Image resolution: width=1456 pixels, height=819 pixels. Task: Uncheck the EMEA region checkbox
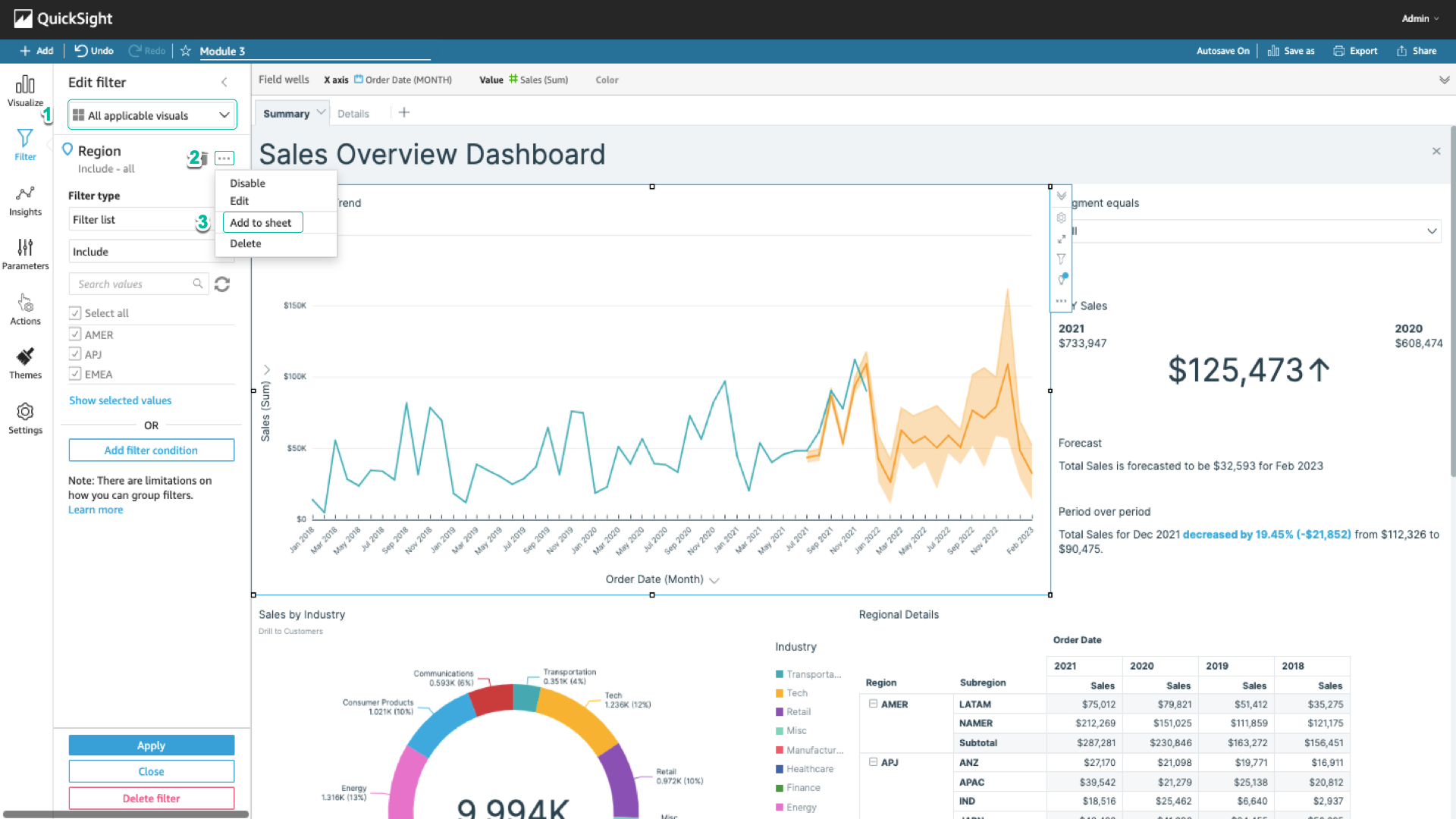[x=75, y=373]
